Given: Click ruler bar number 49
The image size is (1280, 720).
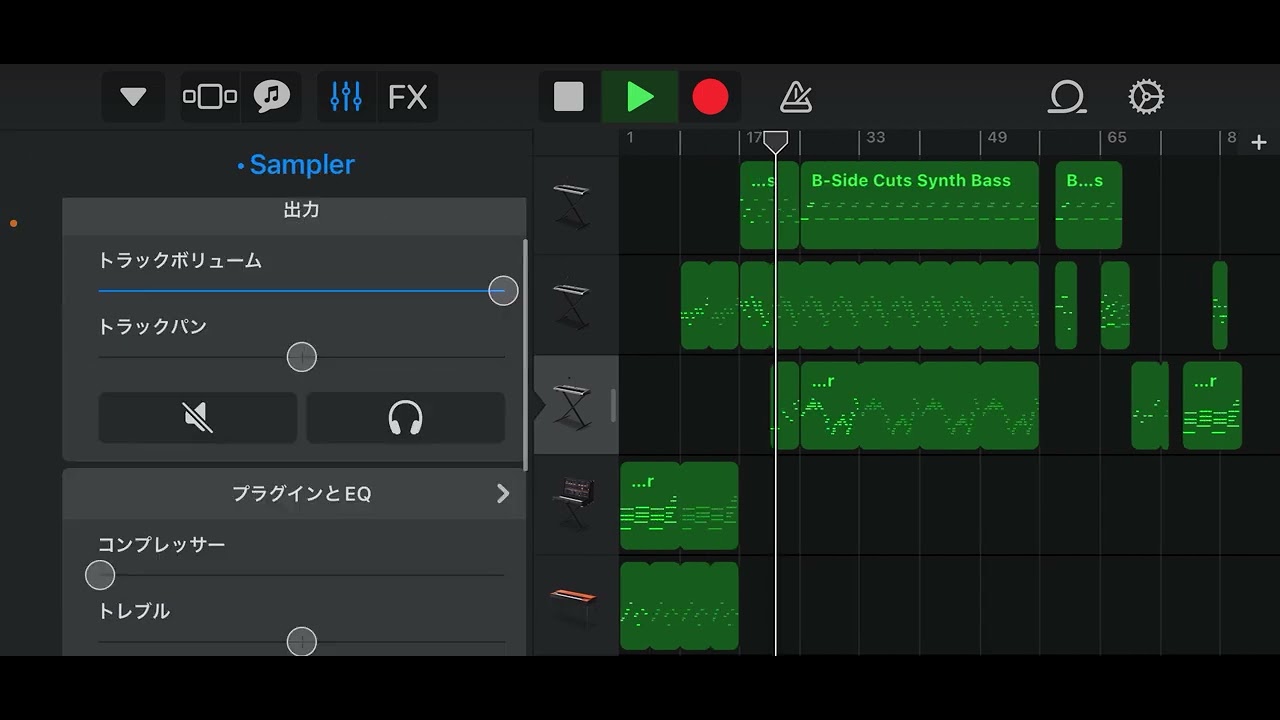Looking at the screenshot, I should point(997,137).
